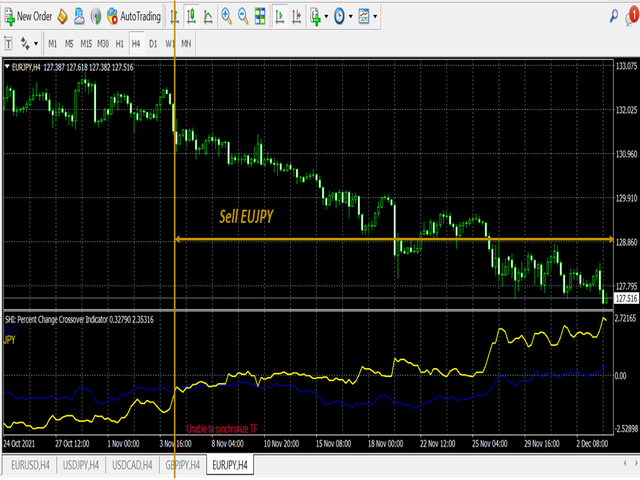Tile chart windows with grid icon
Image resolution: width=640 pixels, height=480 pixels.
[x=260, y=16]
